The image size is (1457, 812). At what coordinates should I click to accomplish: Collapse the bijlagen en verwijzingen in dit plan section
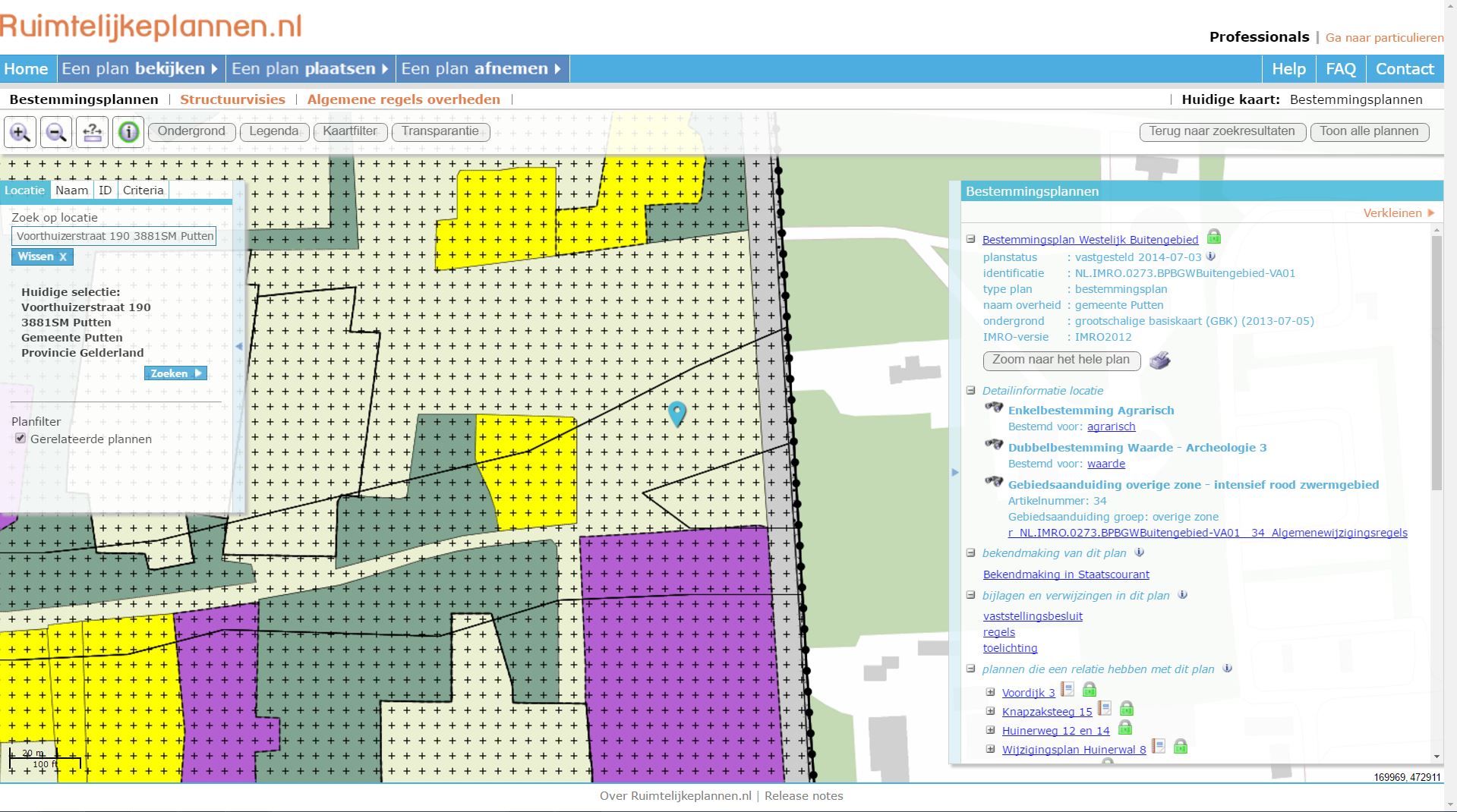[x=970, y=596]
